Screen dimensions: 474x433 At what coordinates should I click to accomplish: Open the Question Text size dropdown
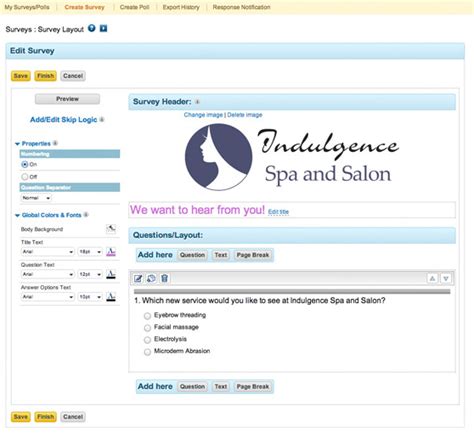coord(90,274)
